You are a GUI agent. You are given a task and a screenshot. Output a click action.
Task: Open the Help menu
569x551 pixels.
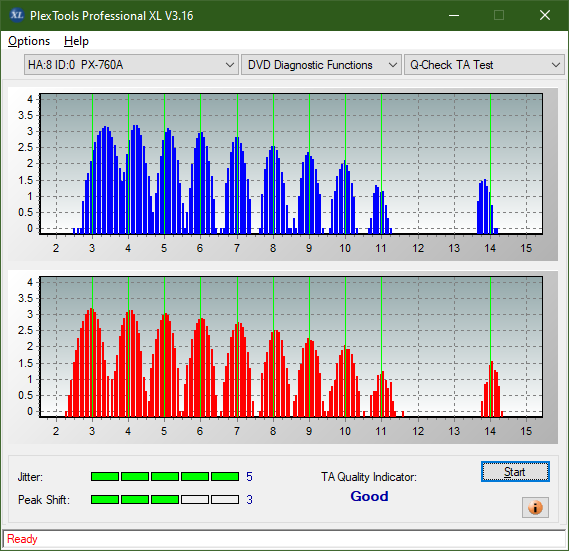(x=76, y=41)
